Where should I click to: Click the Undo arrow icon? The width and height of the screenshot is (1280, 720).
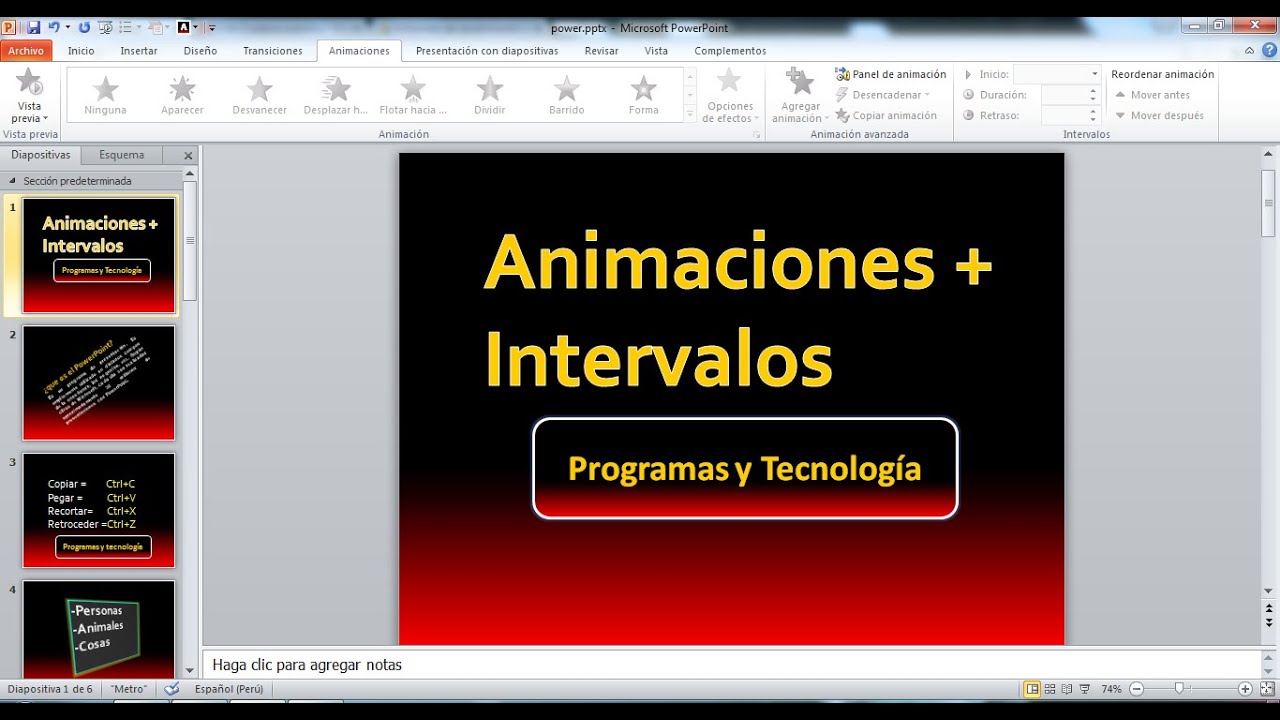click(x=54, y=28)
